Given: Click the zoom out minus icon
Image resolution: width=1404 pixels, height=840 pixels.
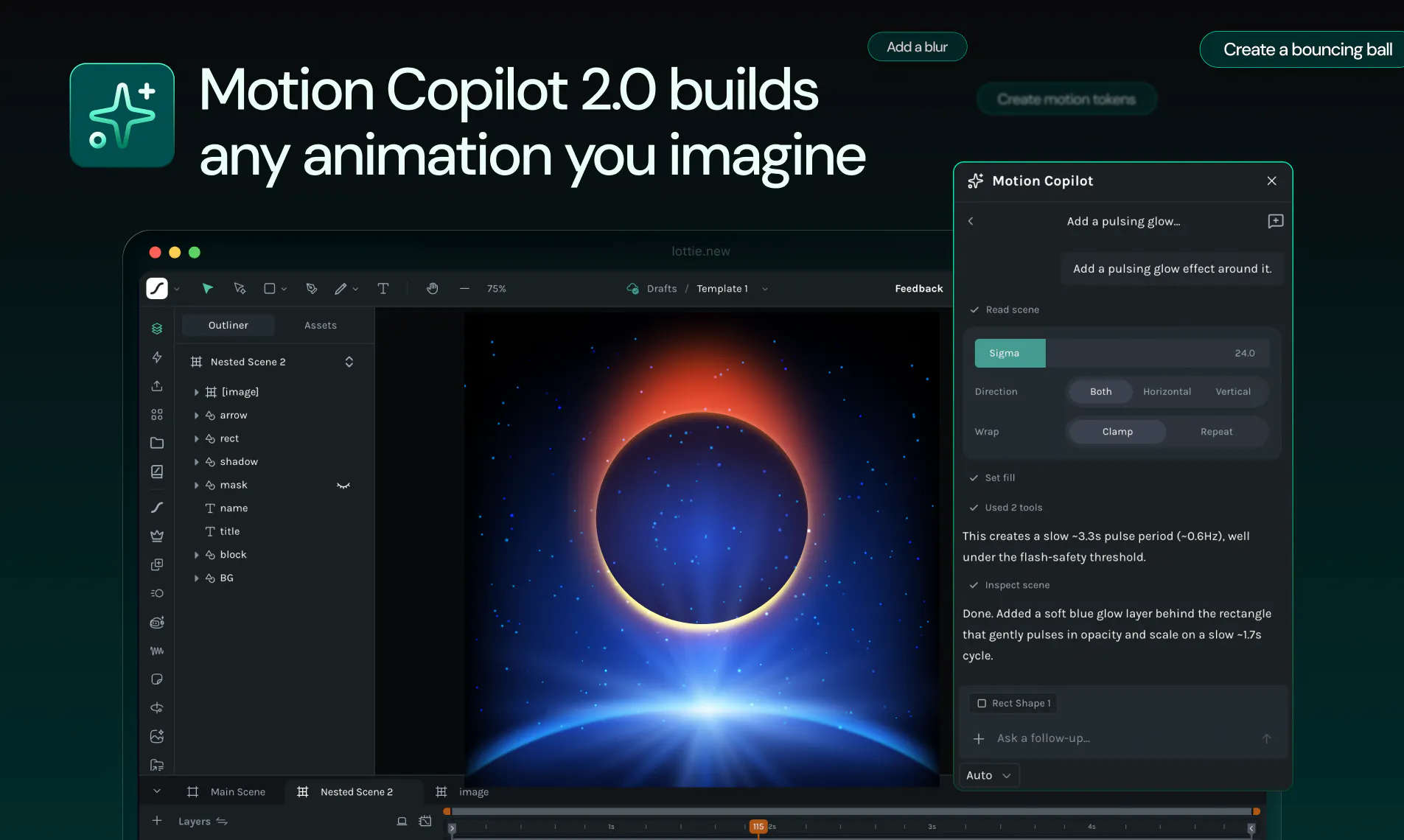Looking at the screenshot, I should coord(464,289).
